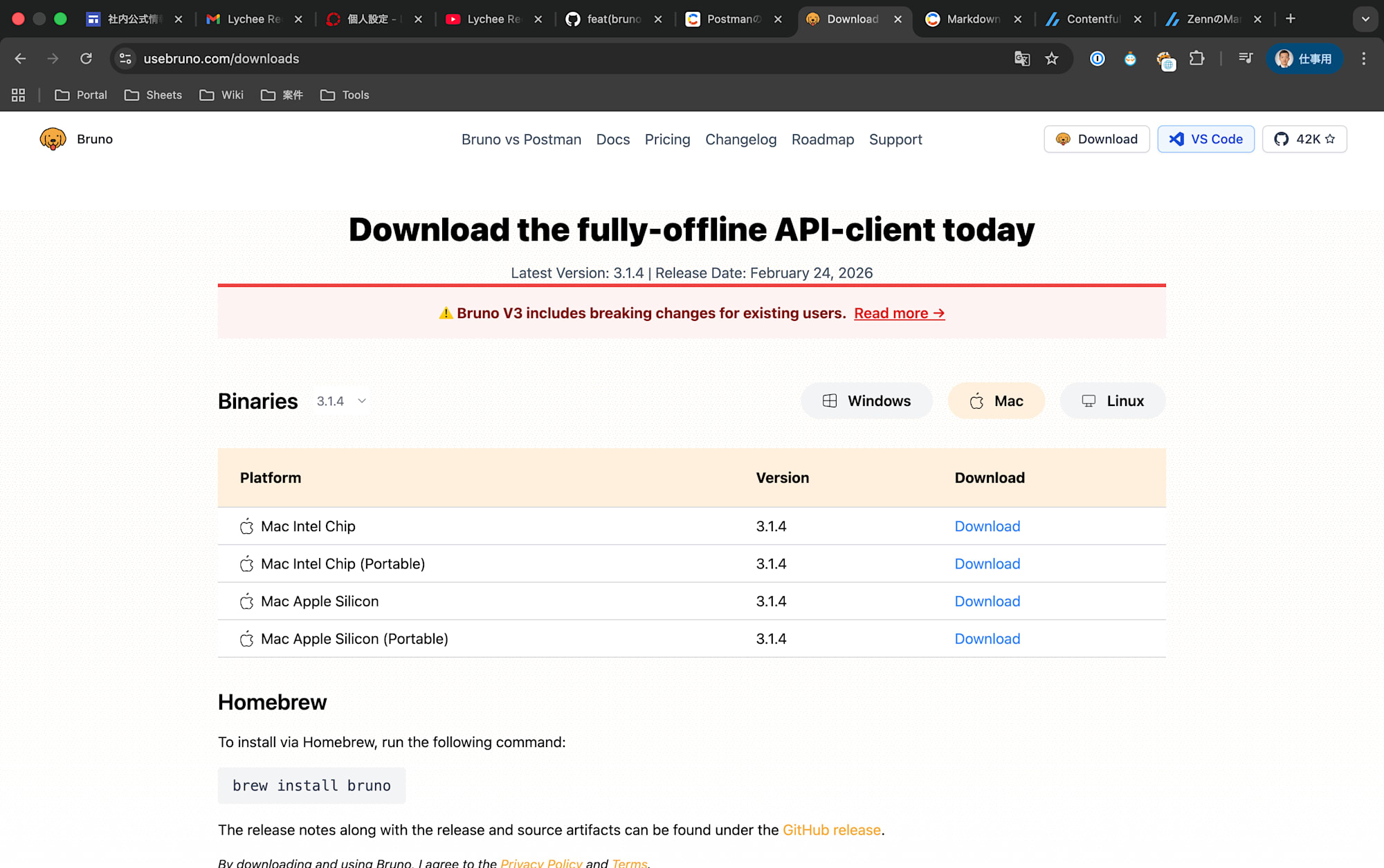1384x868 pixels.
Task: Click the usebruno.com/downloads address bar
Action: (221, 59)
